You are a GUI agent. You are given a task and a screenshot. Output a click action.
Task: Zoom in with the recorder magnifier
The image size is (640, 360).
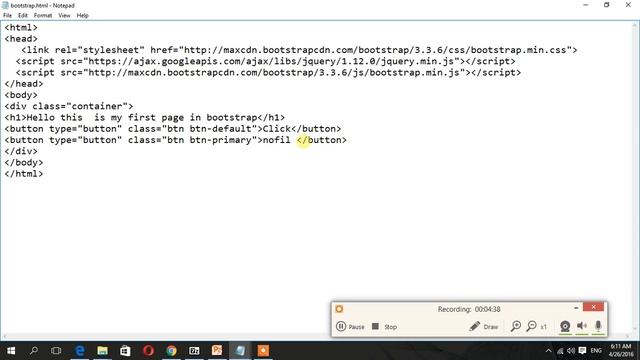(516, 326)
